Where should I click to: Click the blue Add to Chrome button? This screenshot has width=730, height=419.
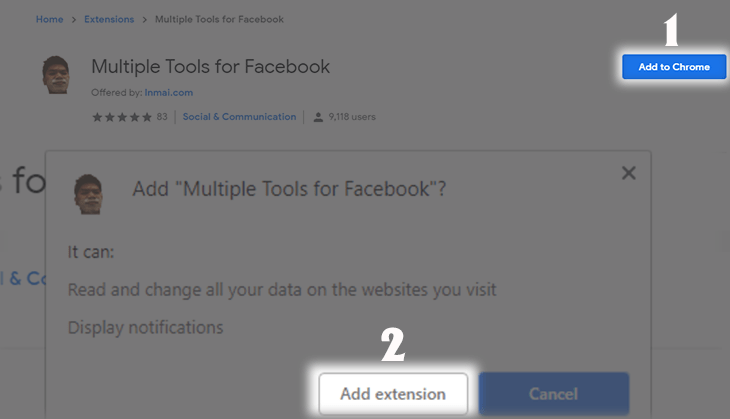674,67
